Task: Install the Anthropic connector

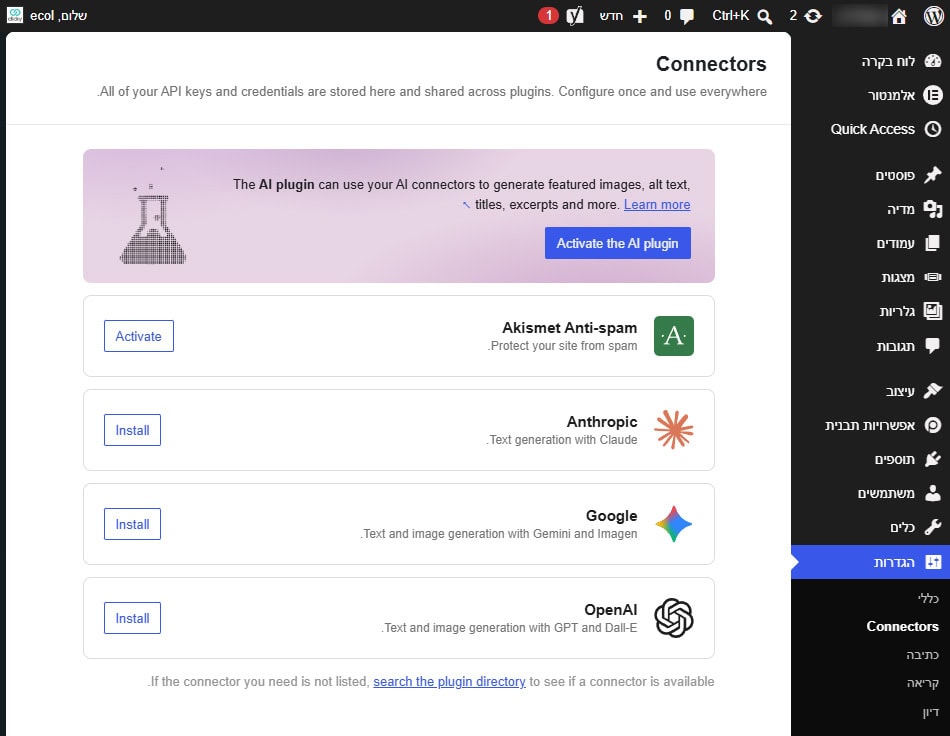Action: pos(132,430)
